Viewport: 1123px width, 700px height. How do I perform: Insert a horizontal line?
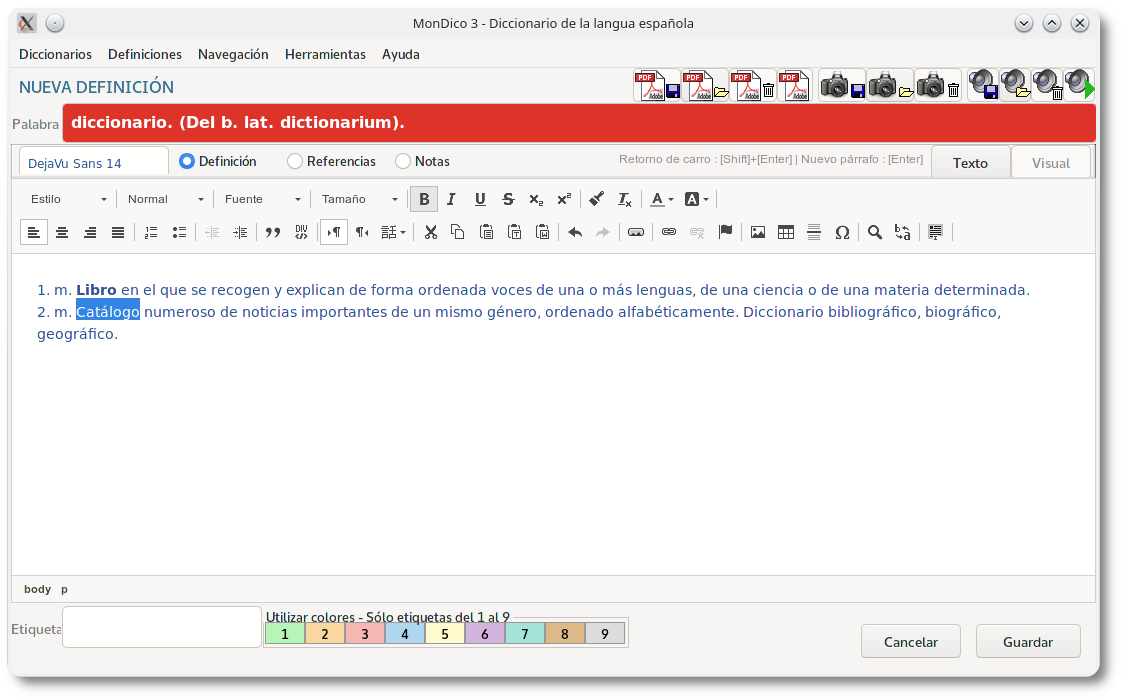pos(814,232)
